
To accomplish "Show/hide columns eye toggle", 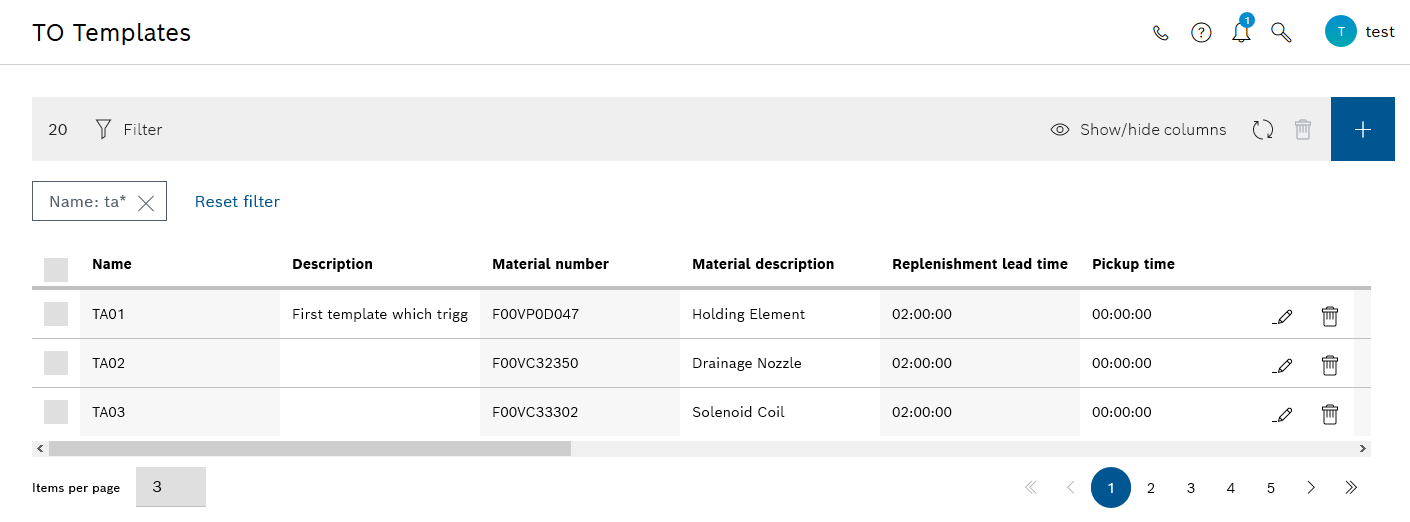I will [1138, 129].
